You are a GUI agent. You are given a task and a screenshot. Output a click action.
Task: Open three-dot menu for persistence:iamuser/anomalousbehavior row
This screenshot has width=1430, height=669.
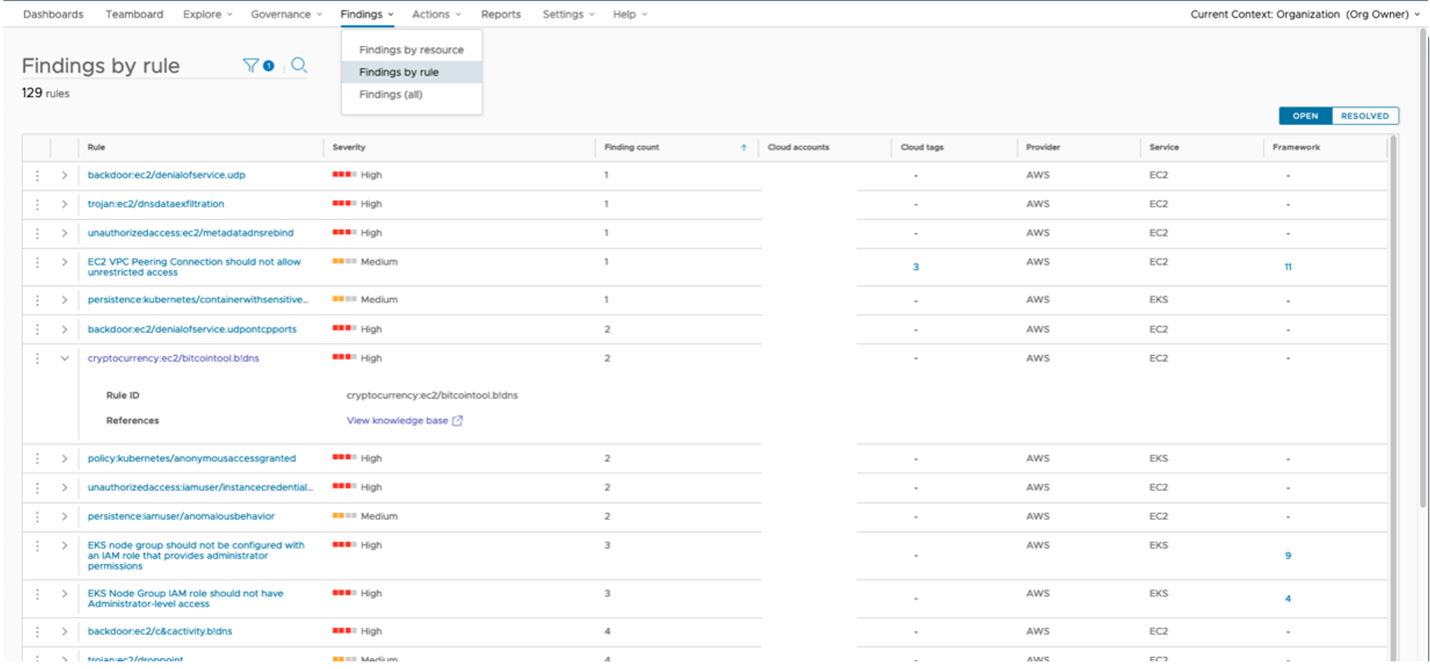click(37, 517)
